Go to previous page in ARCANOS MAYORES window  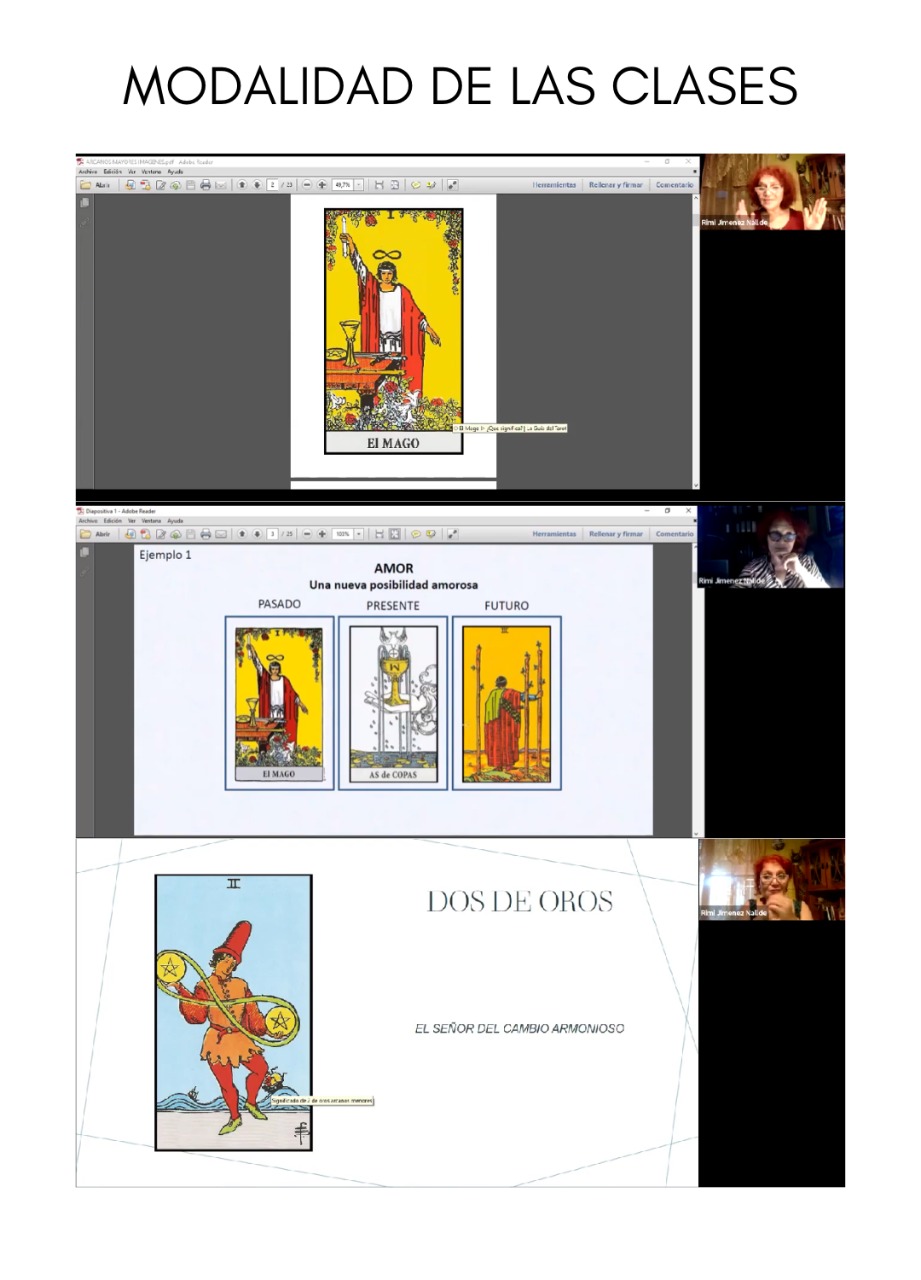241,185
